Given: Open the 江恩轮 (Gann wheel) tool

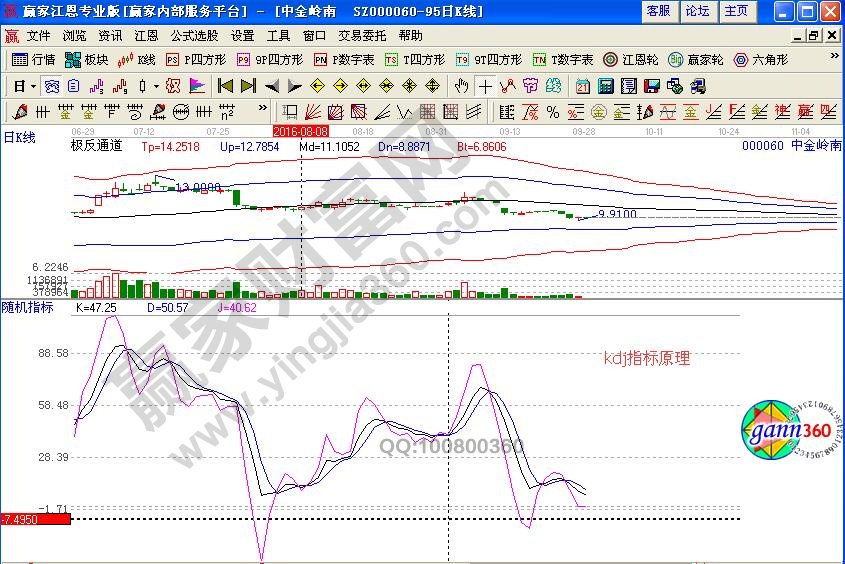Looking at the screenshot, I should pos(632,59).
